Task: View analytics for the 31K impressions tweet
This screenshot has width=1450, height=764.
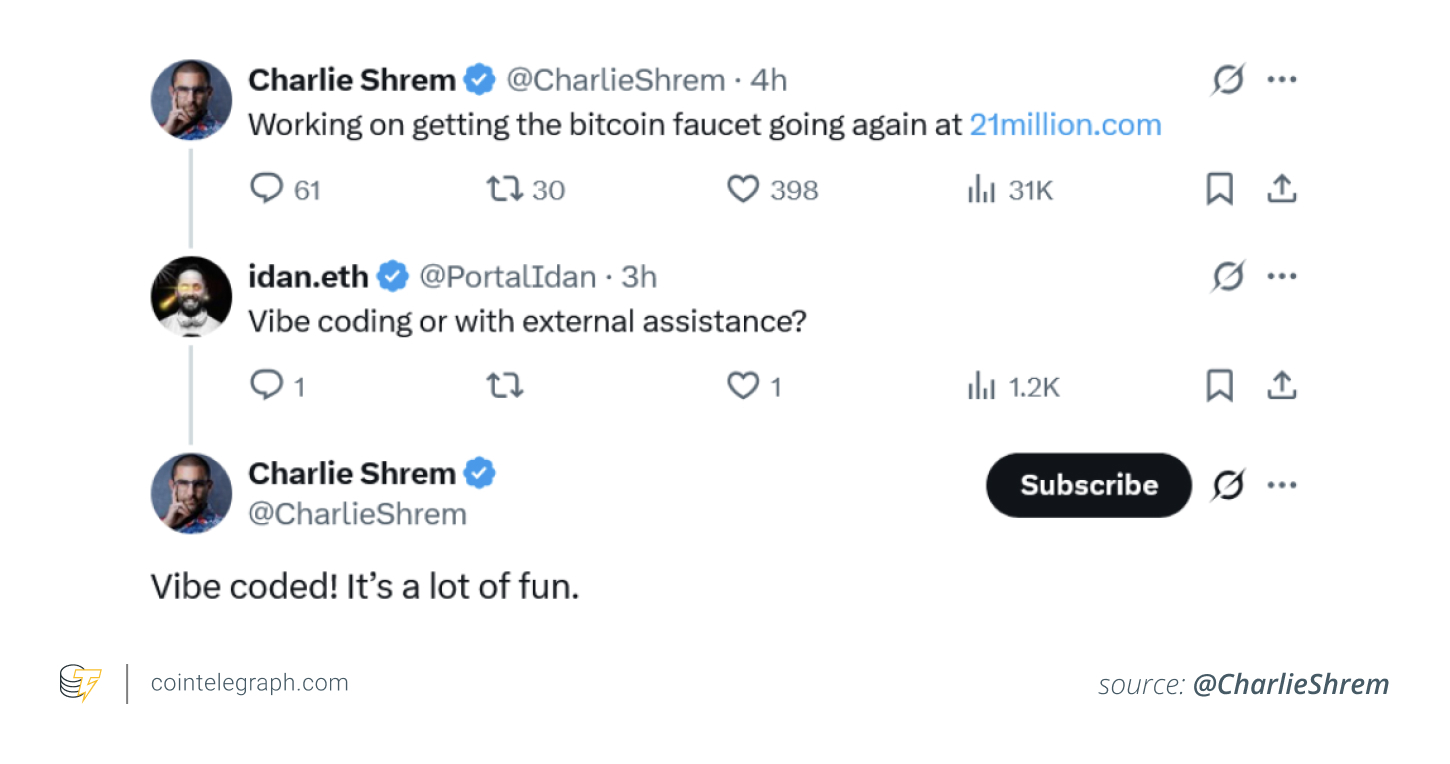Action: coord(983,189)
